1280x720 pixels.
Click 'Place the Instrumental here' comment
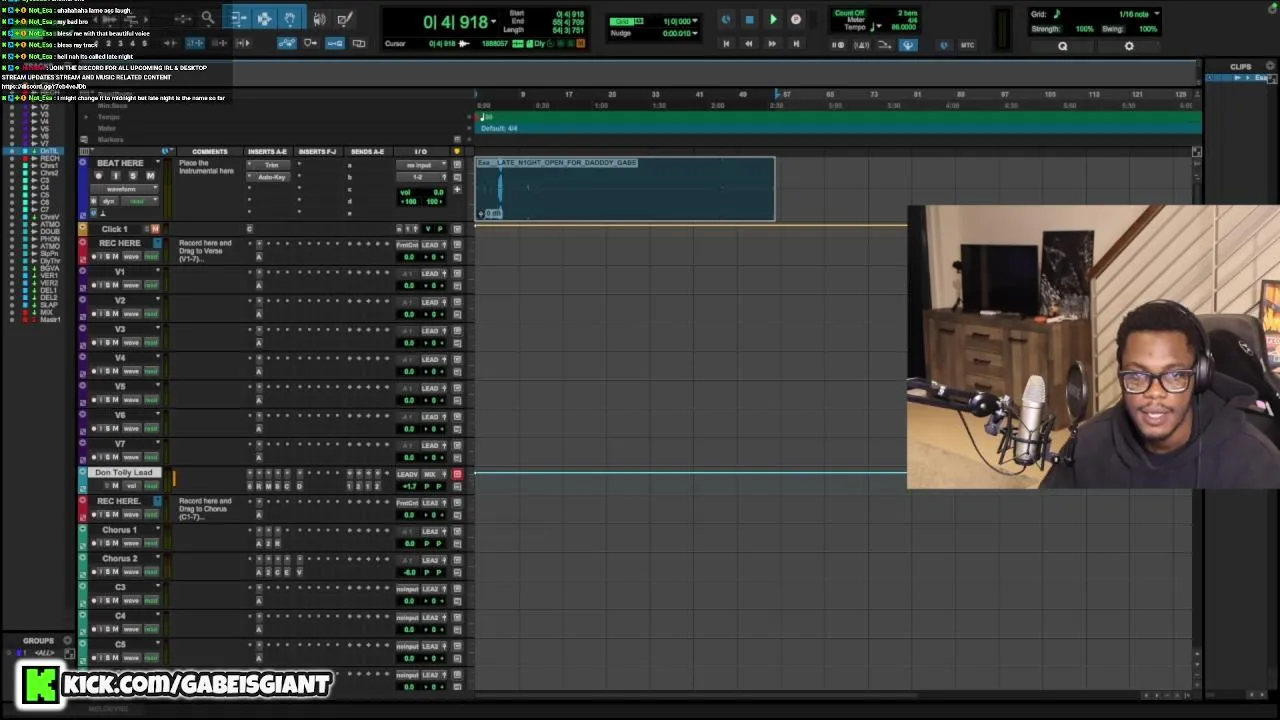pos(206,167)
